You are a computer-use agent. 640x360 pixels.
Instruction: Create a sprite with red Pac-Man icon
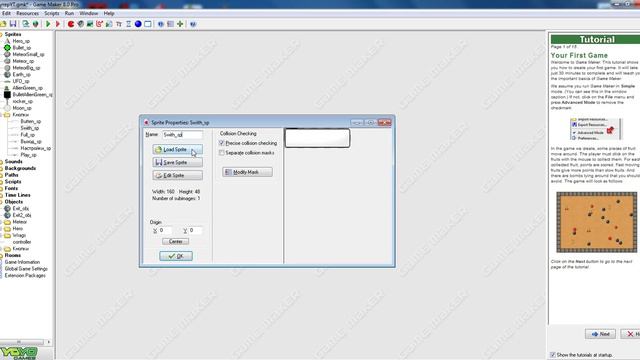[71, 24]
